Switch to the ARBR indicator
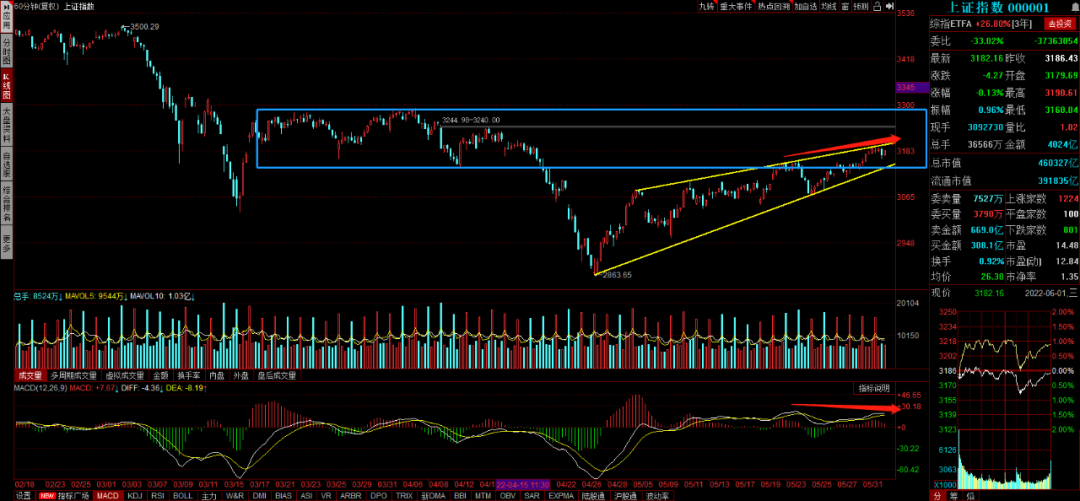The height and width of the screenshot is (501, 1080). tap(351, 495)
